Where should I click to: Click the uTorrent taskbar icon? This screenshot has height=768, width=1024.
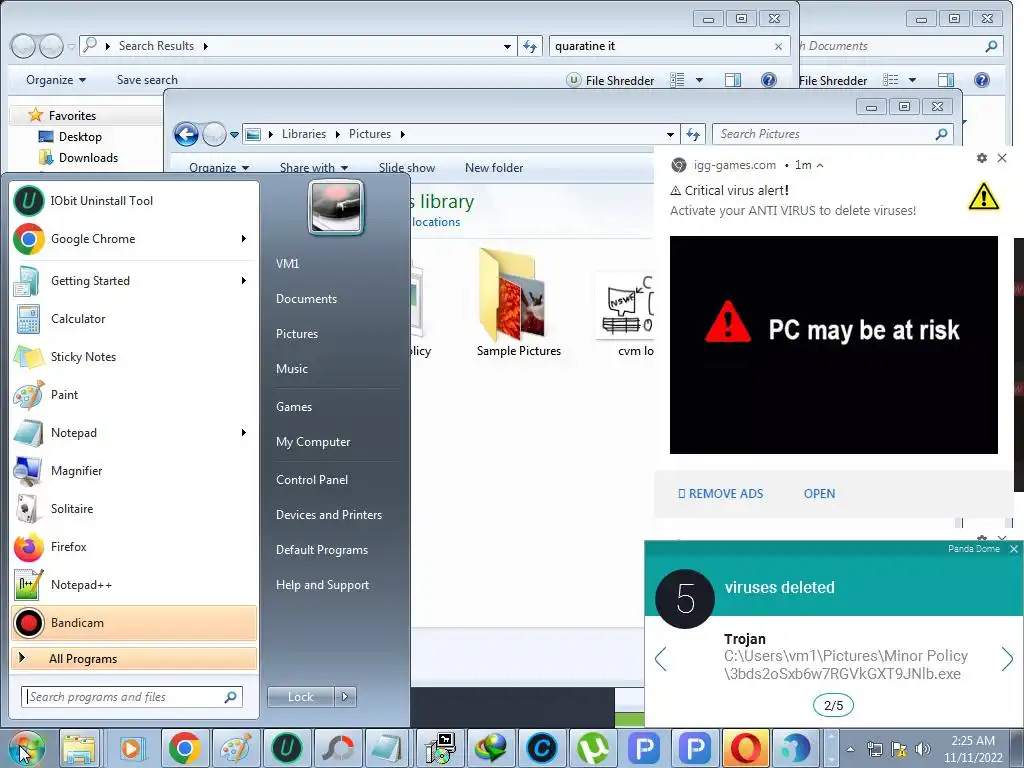click(x=592, y=748)
